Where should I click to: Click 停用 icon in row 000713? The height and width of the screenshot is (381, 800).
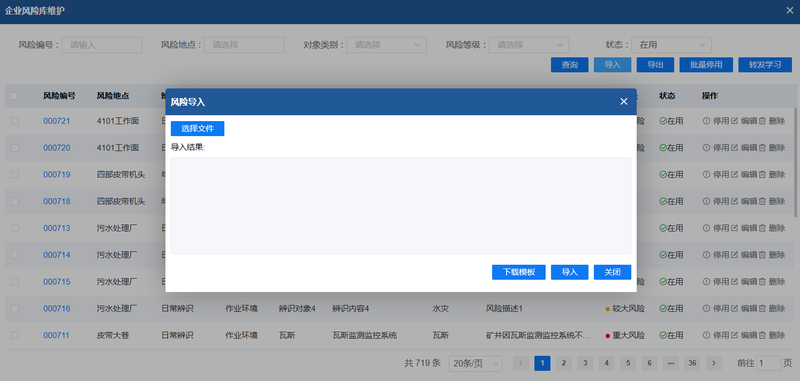(x=707, y=228)
